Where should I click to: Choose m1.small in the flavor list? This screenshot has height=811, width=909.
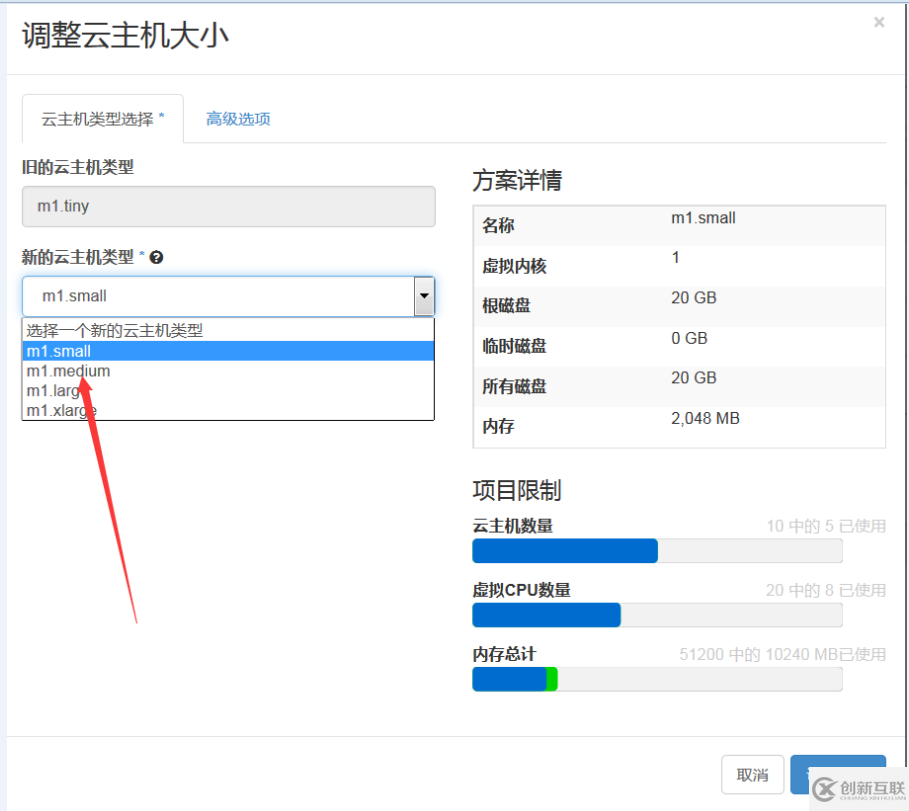(x=228, y=351)
